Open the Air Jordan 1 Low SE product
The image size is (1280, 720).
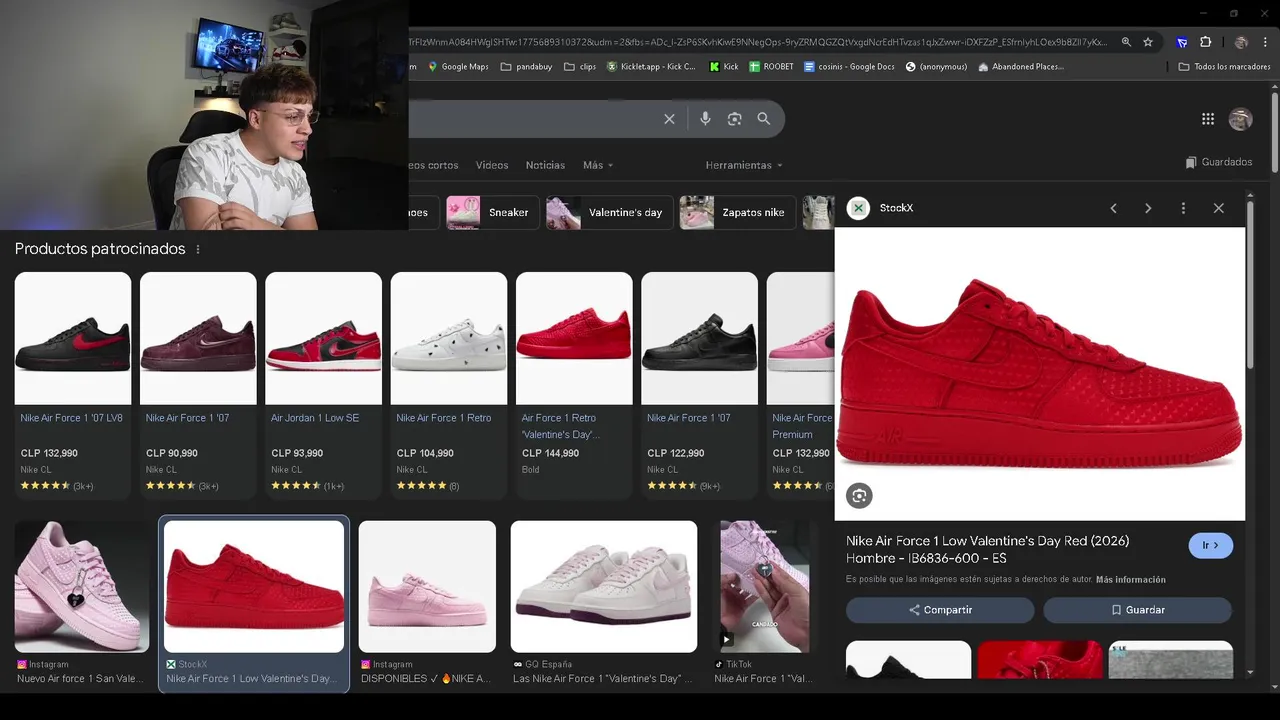323,385
